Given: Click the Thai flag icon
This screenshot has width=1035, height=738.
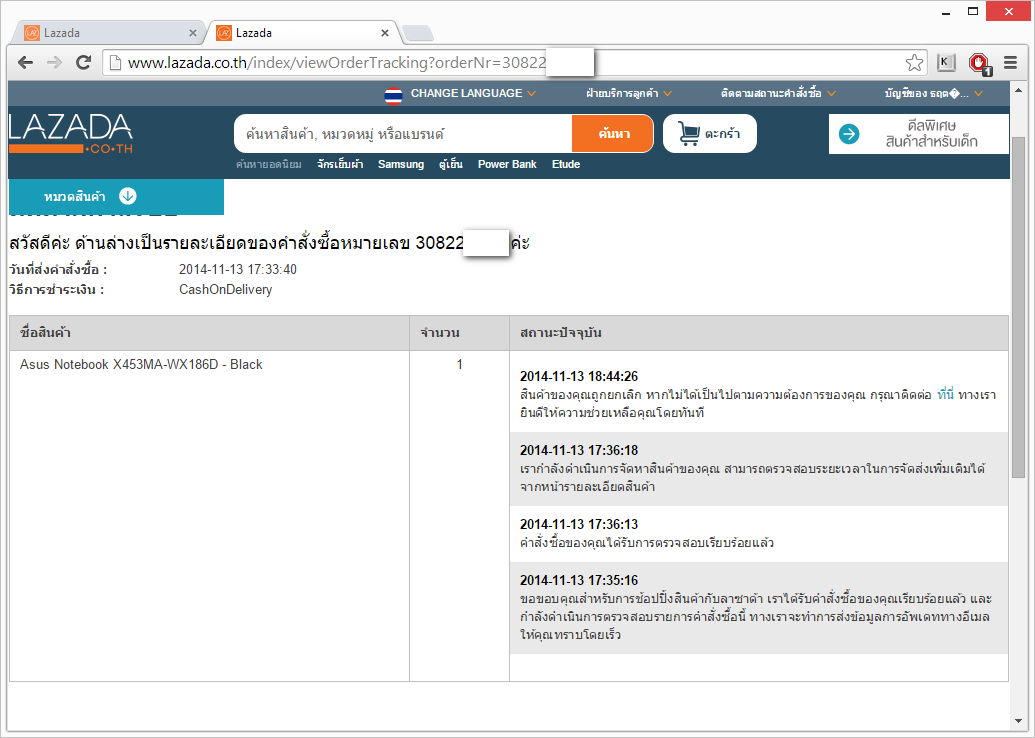Looking at the screenshot, I should (x=393, y=95).
